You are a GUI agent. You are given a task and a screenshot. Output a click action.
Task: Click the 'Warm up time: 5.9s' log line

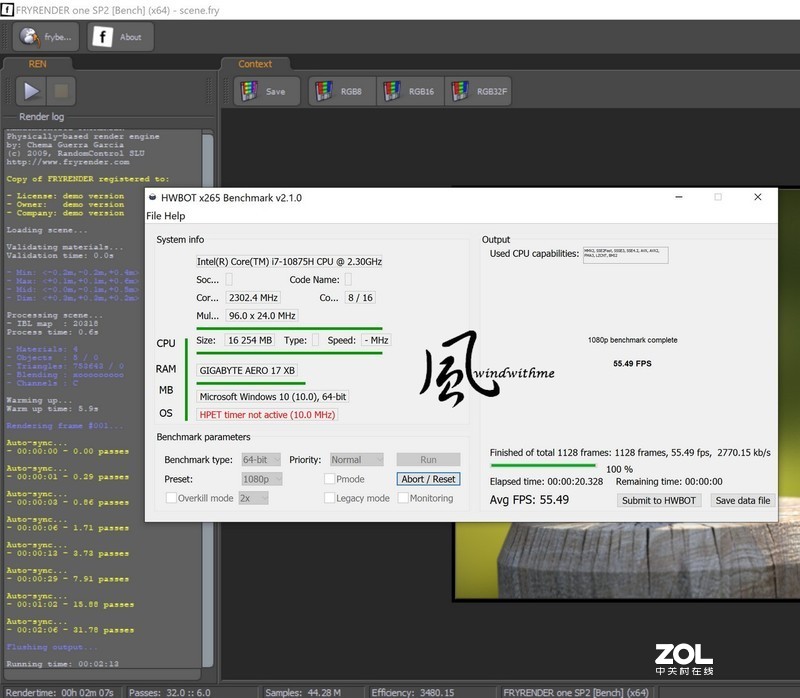coord(53,409)
